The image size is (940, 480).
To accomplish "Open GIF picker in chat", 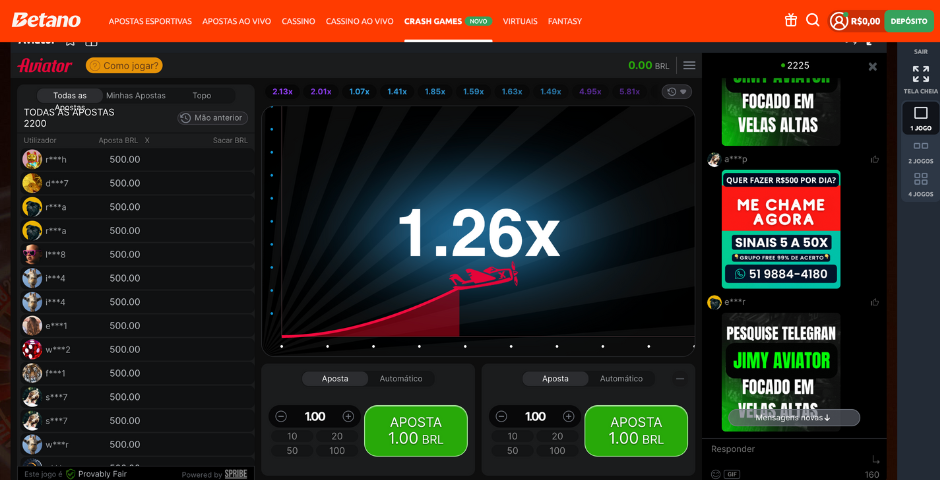I will tap(731, 474).
